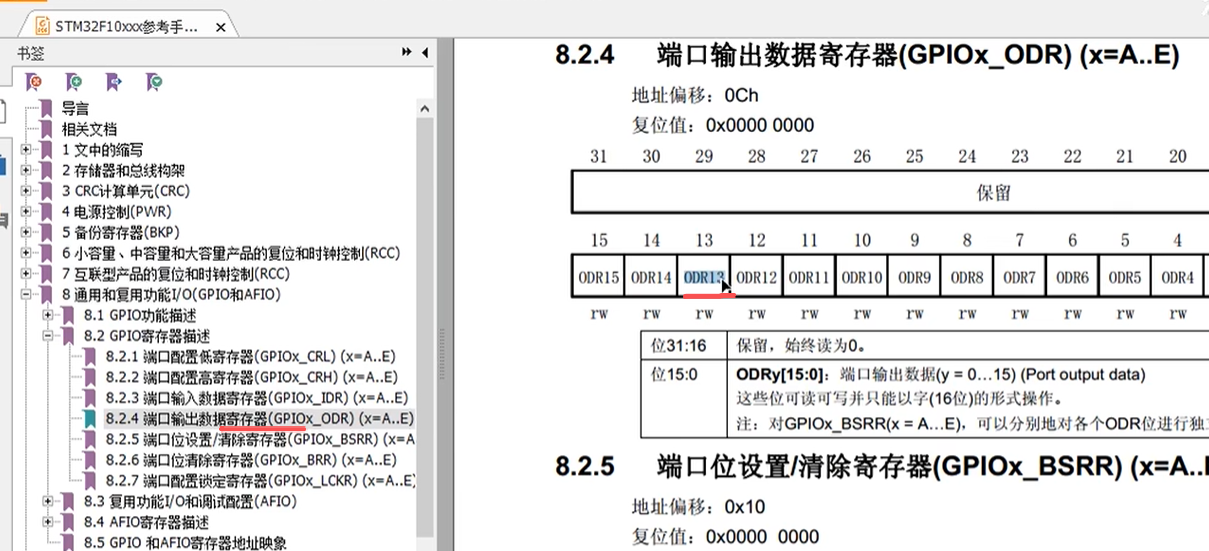Viewport: 1209px width, 551px height.
Task: Click the ODR12 bit cell
Action: 756,277
